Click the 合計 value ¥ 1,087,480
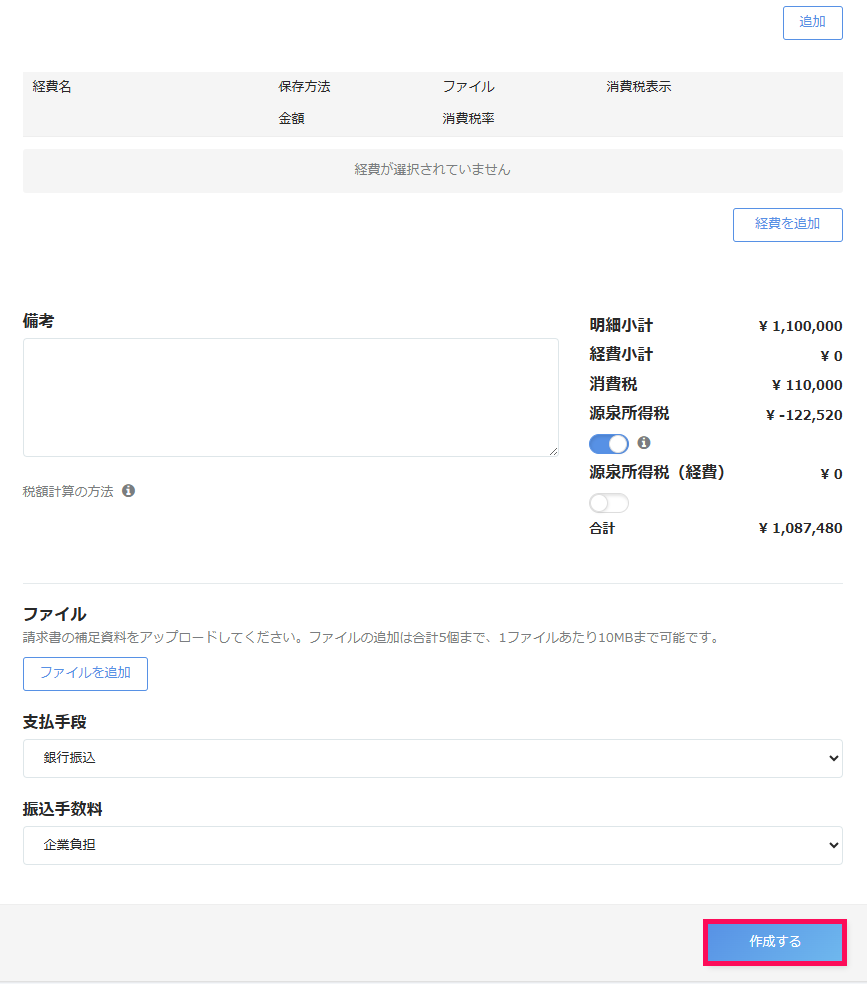 (x=801, y=528)
